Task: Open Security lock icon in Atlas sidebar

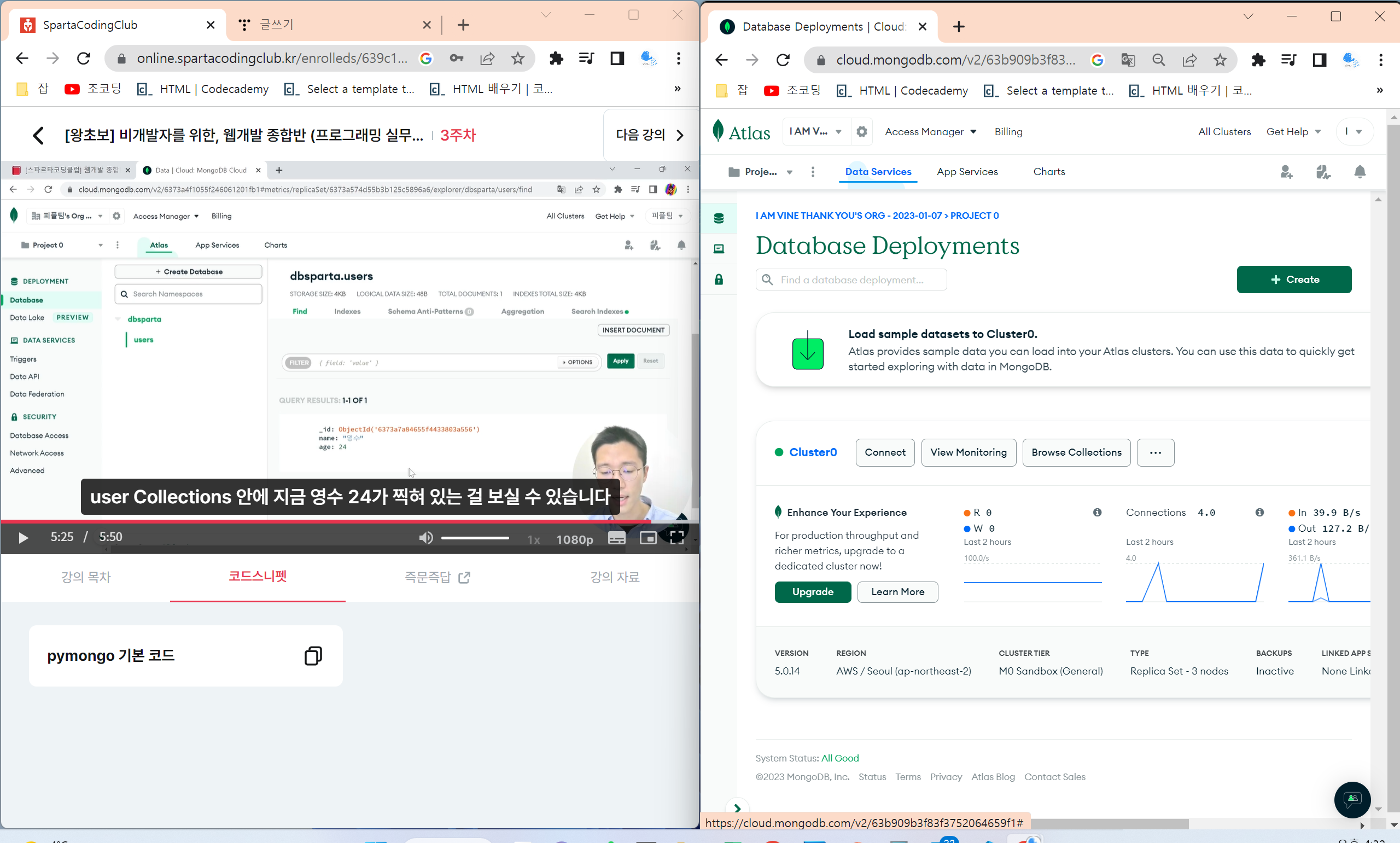Action: click(x=719, y=280)
